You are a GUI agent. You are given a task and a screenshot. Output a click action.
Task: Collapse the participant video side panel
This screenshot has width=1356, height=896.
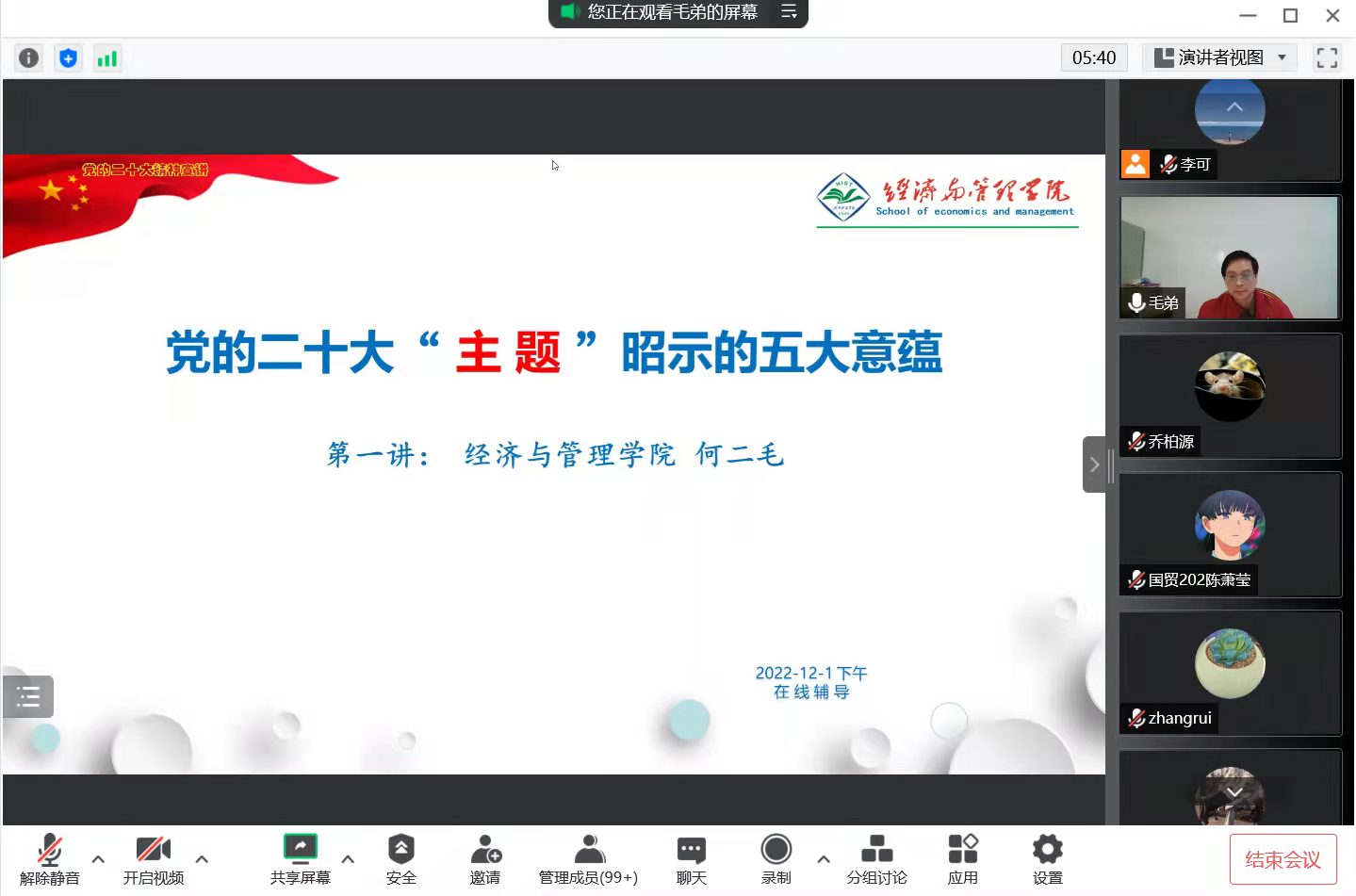(1093, 464)
